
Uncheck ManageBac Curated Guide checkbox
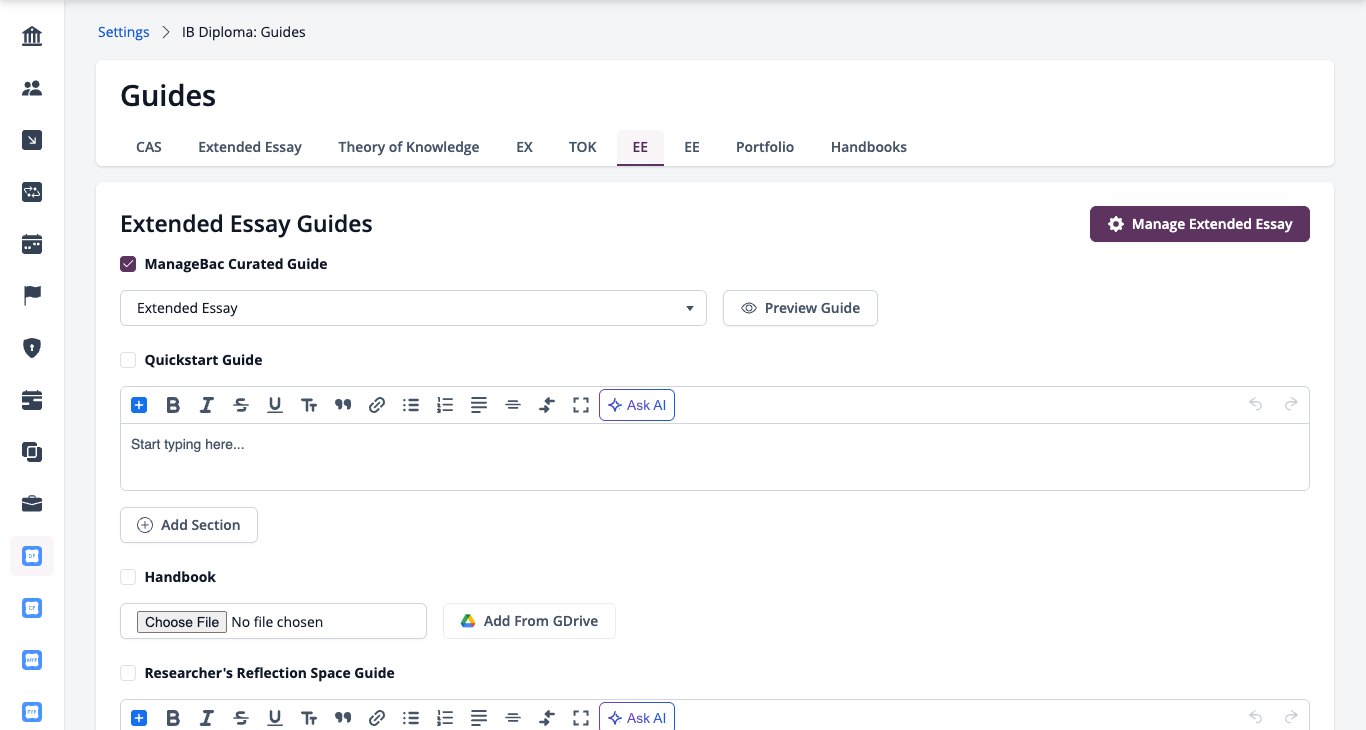coord(128,264)
